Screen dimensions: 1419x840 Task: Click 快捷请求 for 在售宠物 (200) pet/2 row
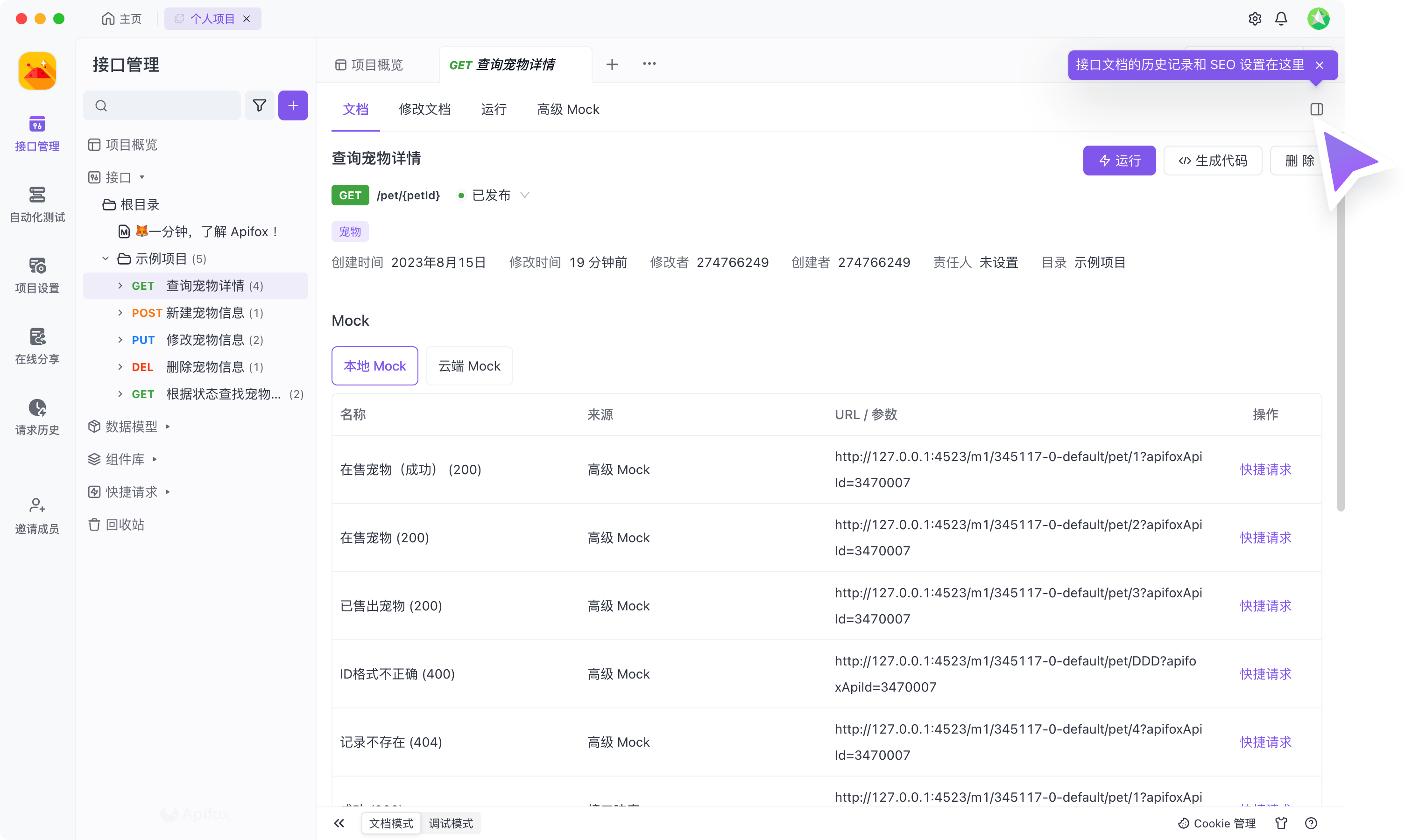pyautogui.click(x=1265, y=537)
